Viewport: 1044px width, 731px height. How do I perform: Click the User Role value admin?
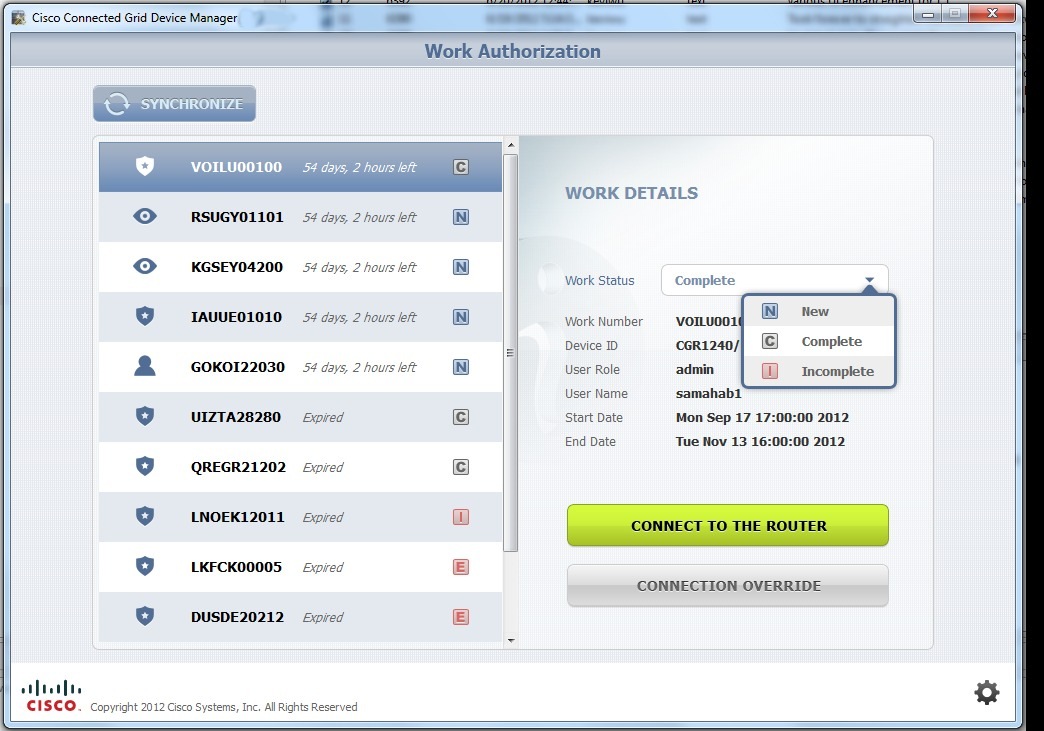coord(694,369)
